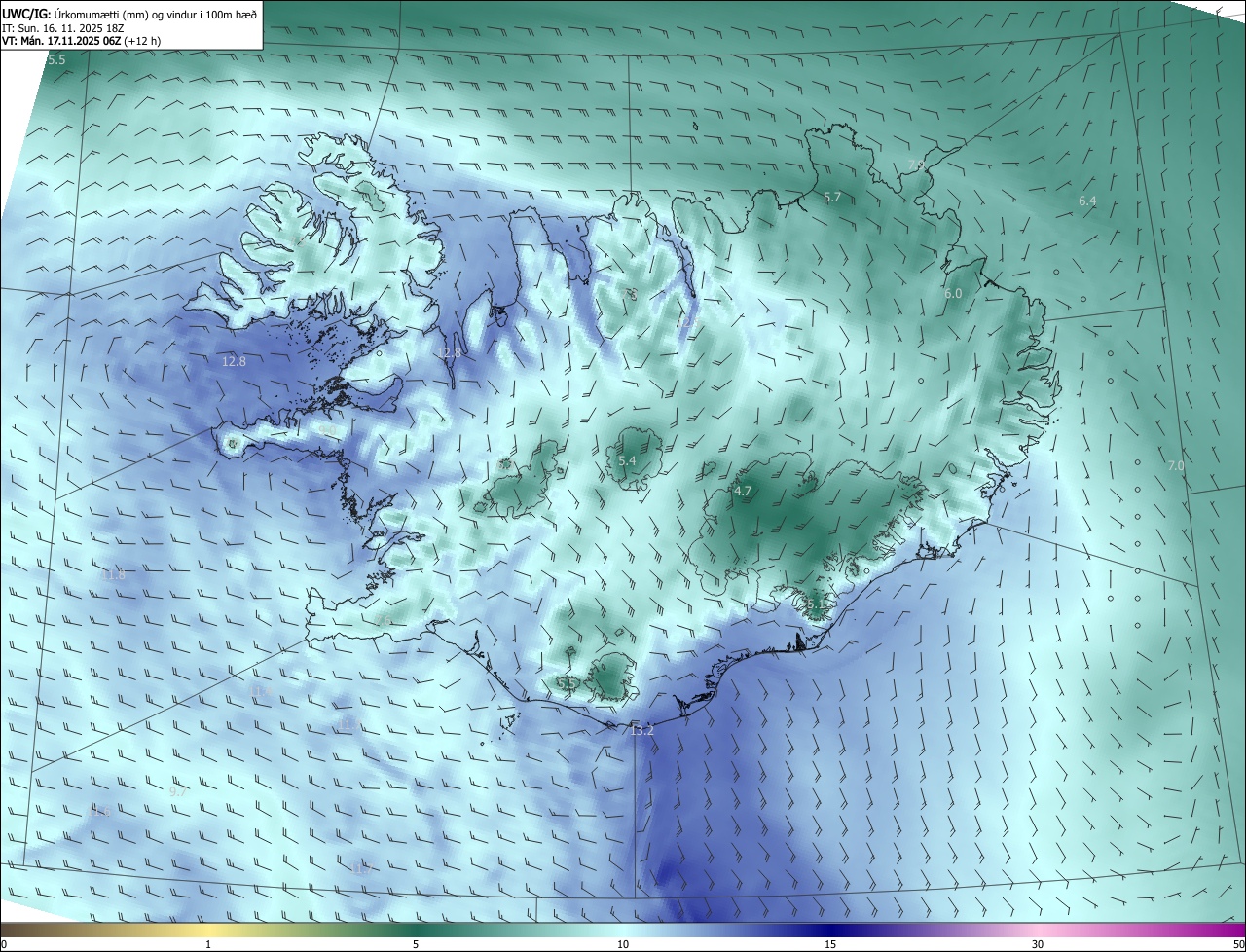Click the 4.7 value on the large glacier

(x=743, y=492)
